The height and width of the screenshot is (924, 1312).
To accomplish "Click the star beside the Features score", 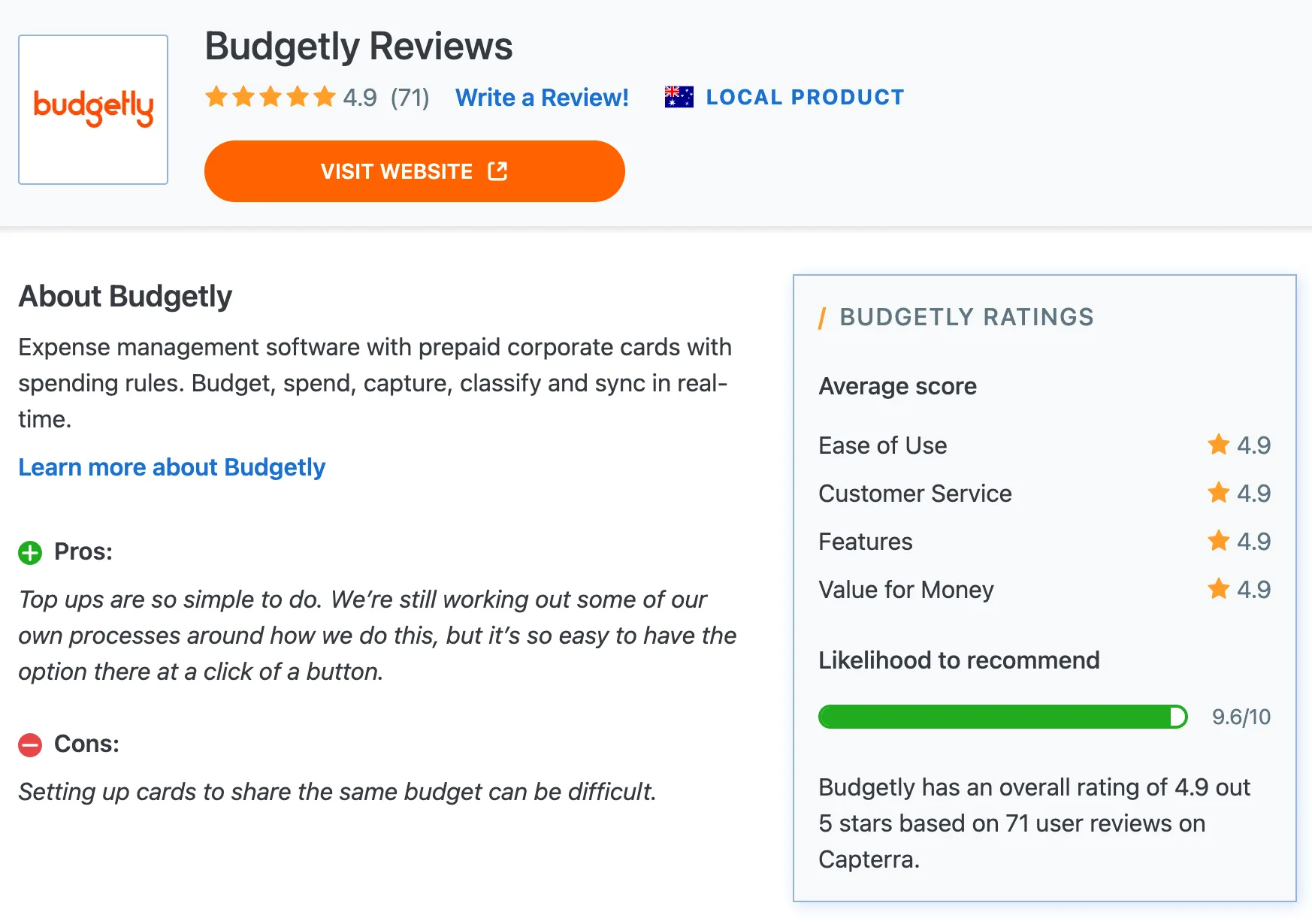I will [1218, 541].
